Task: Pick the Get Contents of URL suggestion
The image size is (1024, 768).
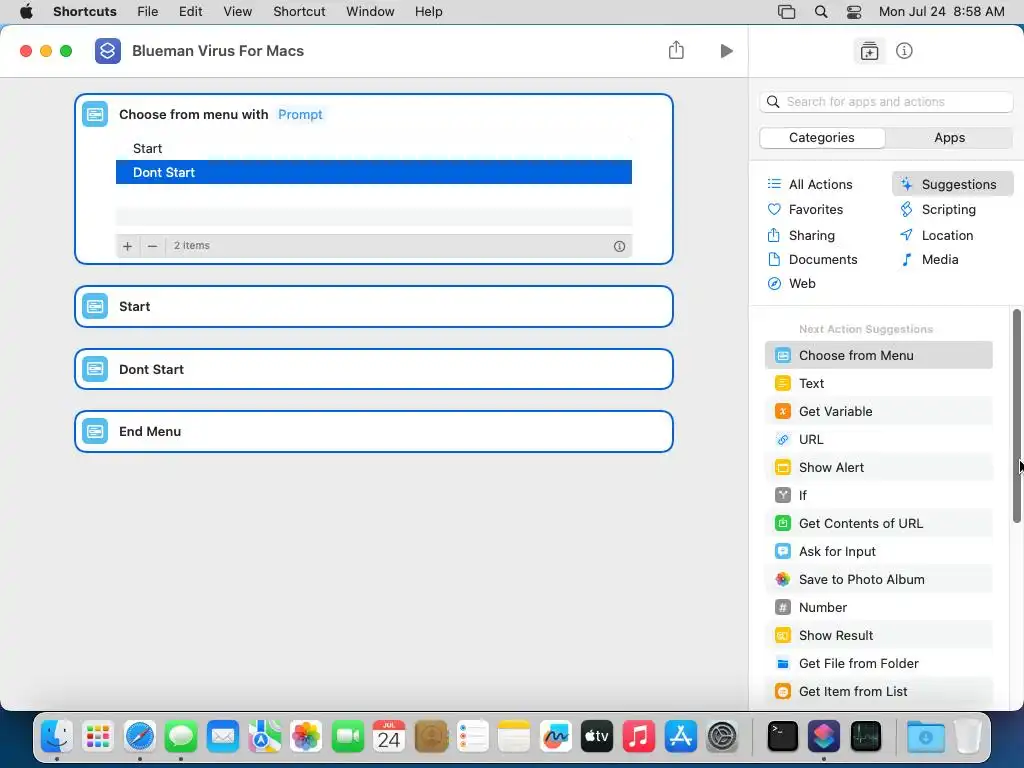Action: click(x=878, y=524)
